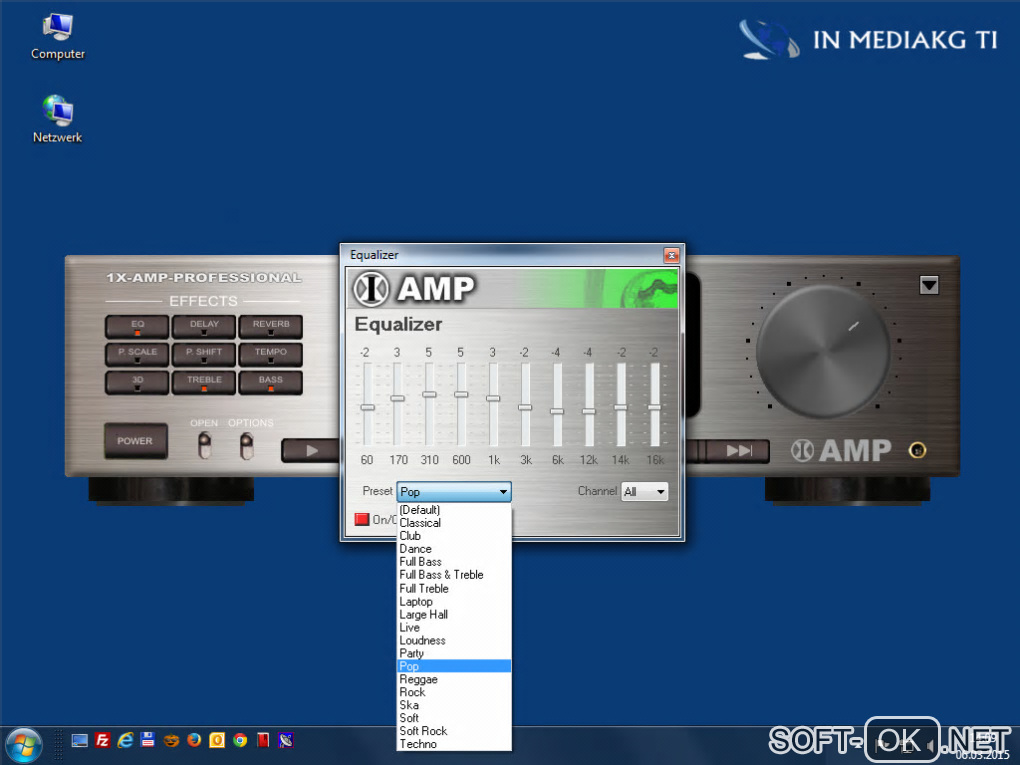Viewport: 1020px width, 765px height.
Task: Click the 310 Hz equalizer slider handle
Action: [429, 394]
